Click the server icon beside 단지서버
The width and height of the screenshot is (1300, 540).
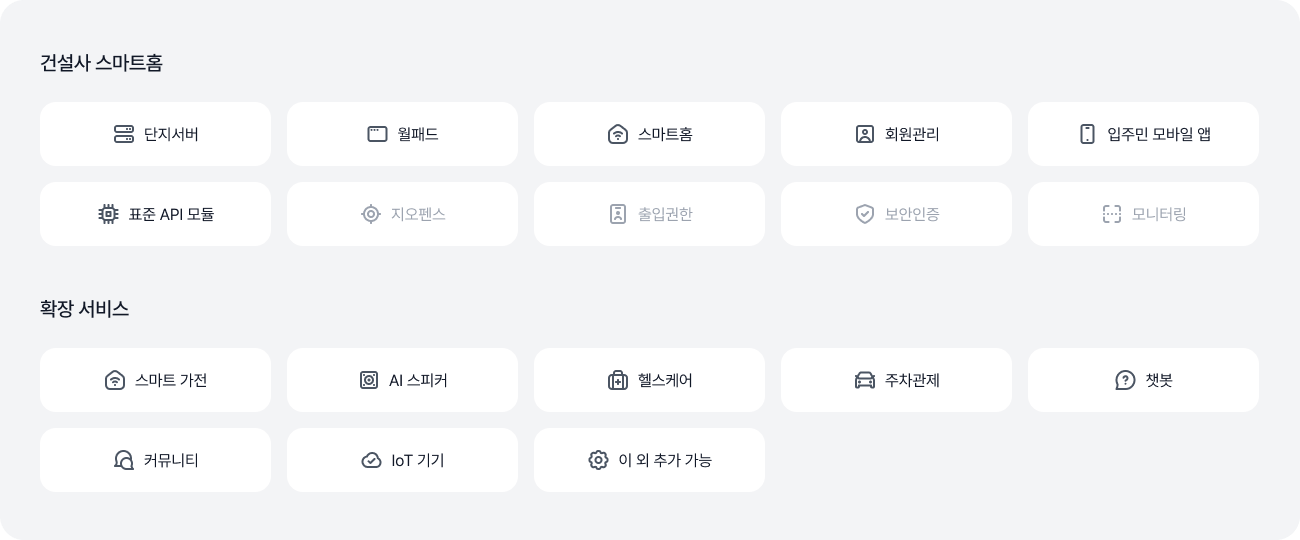click(x=124, y=134)
